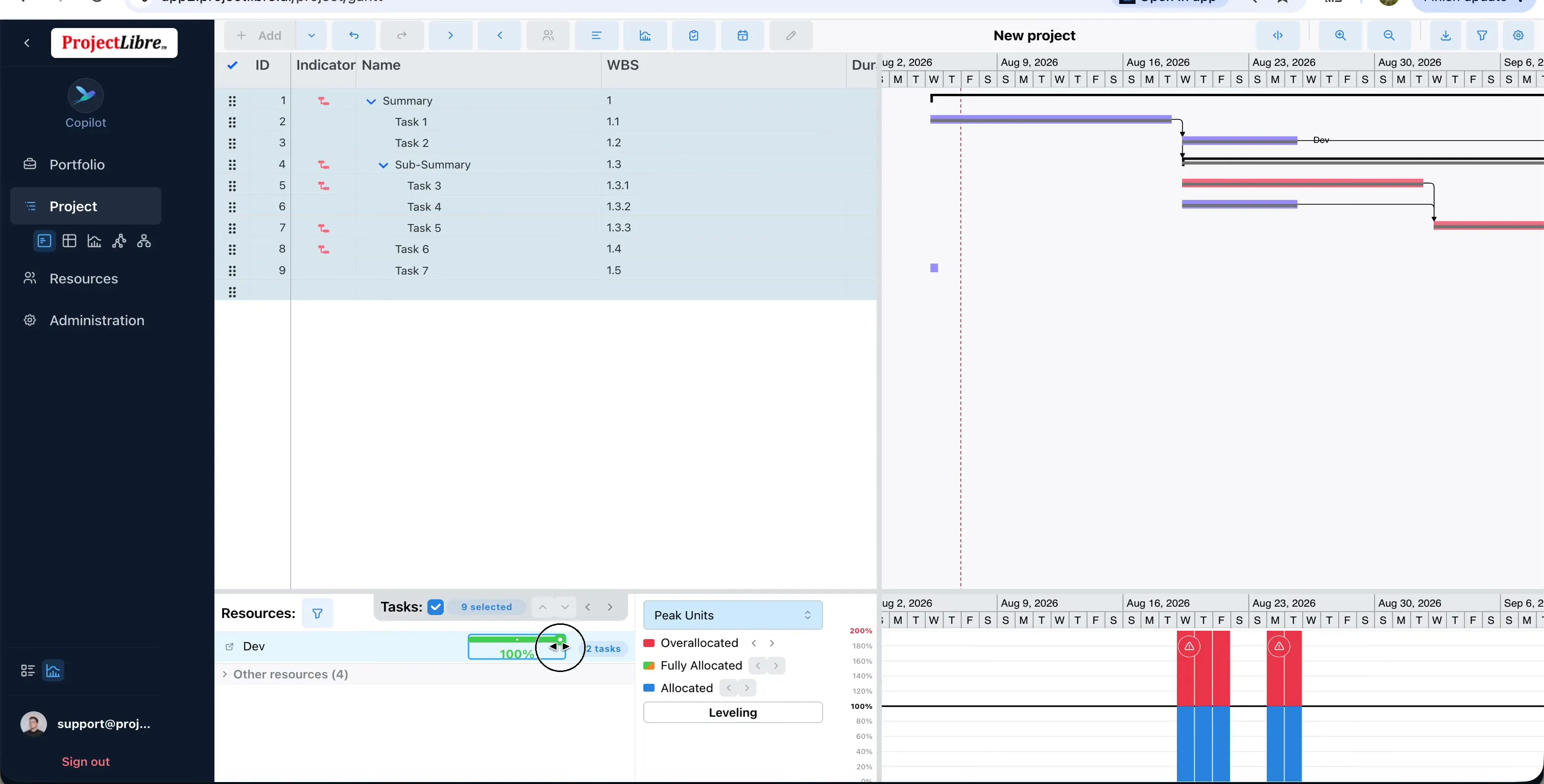Screen dimensions: 1544x784
Task: Collapse the Summary task row
Action: (x=371, y=101)
